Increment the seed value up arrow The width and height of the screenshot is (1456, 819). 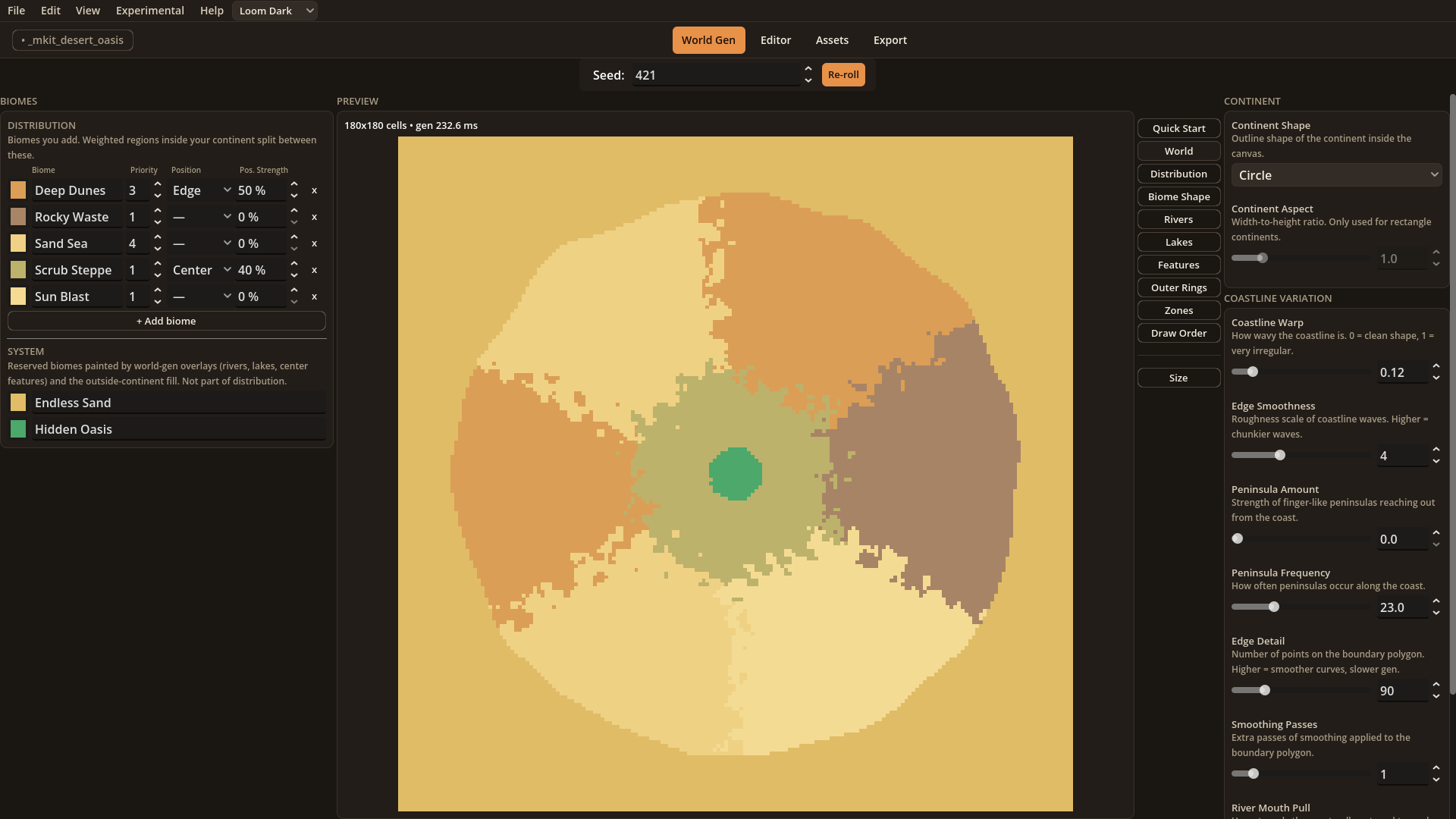tap(808, 69)
